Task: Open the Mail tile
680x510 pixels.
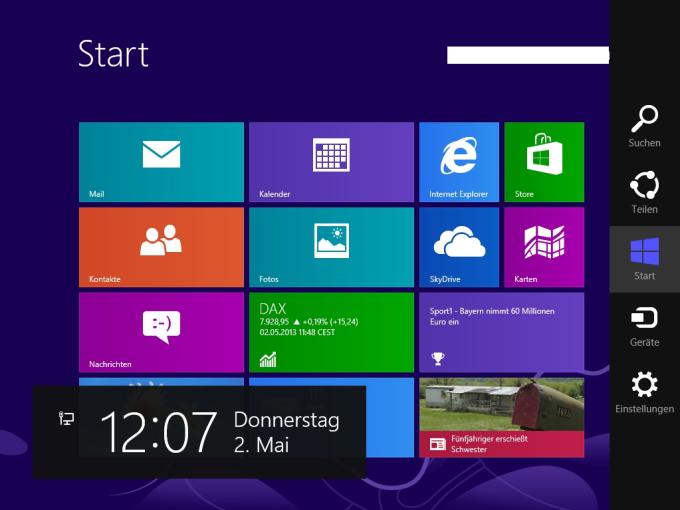Action: [x=161, y=162]
